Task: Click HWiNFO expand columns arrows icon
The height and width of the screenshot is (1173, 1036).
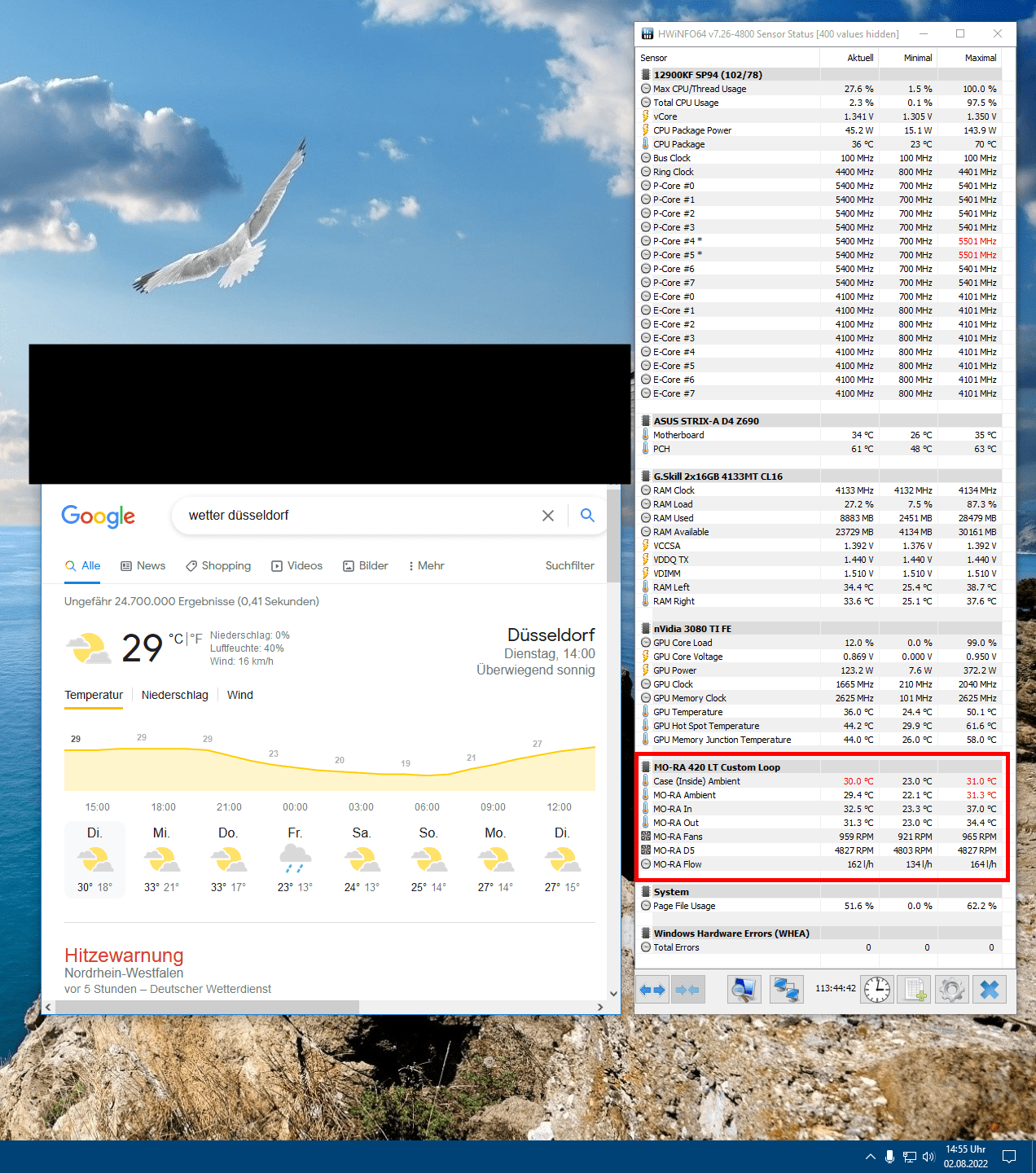Action: 652,990
